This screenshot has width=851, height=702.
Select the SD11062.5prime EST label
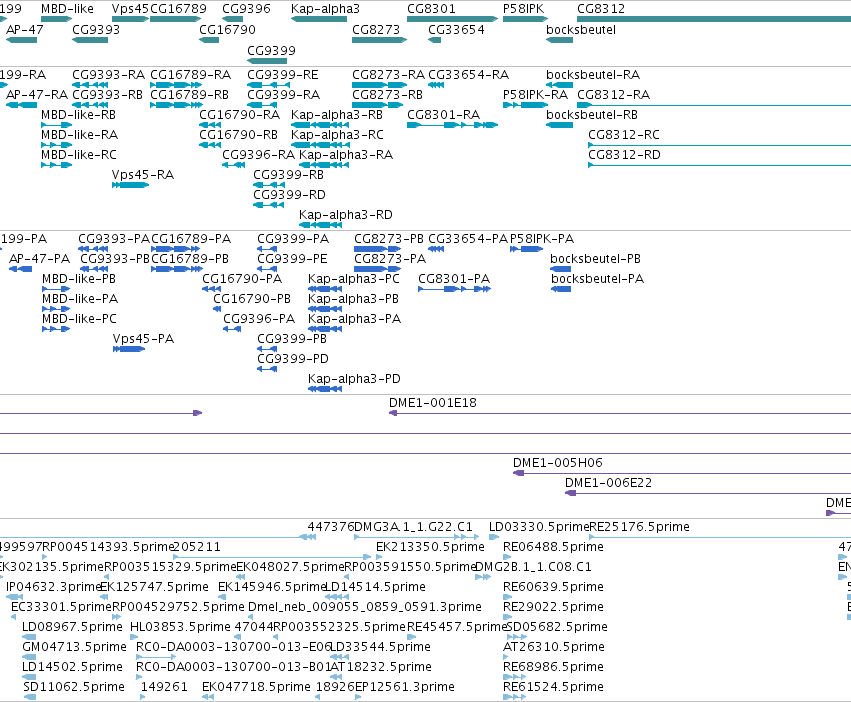pyautogui.click(x=74, y=687)
